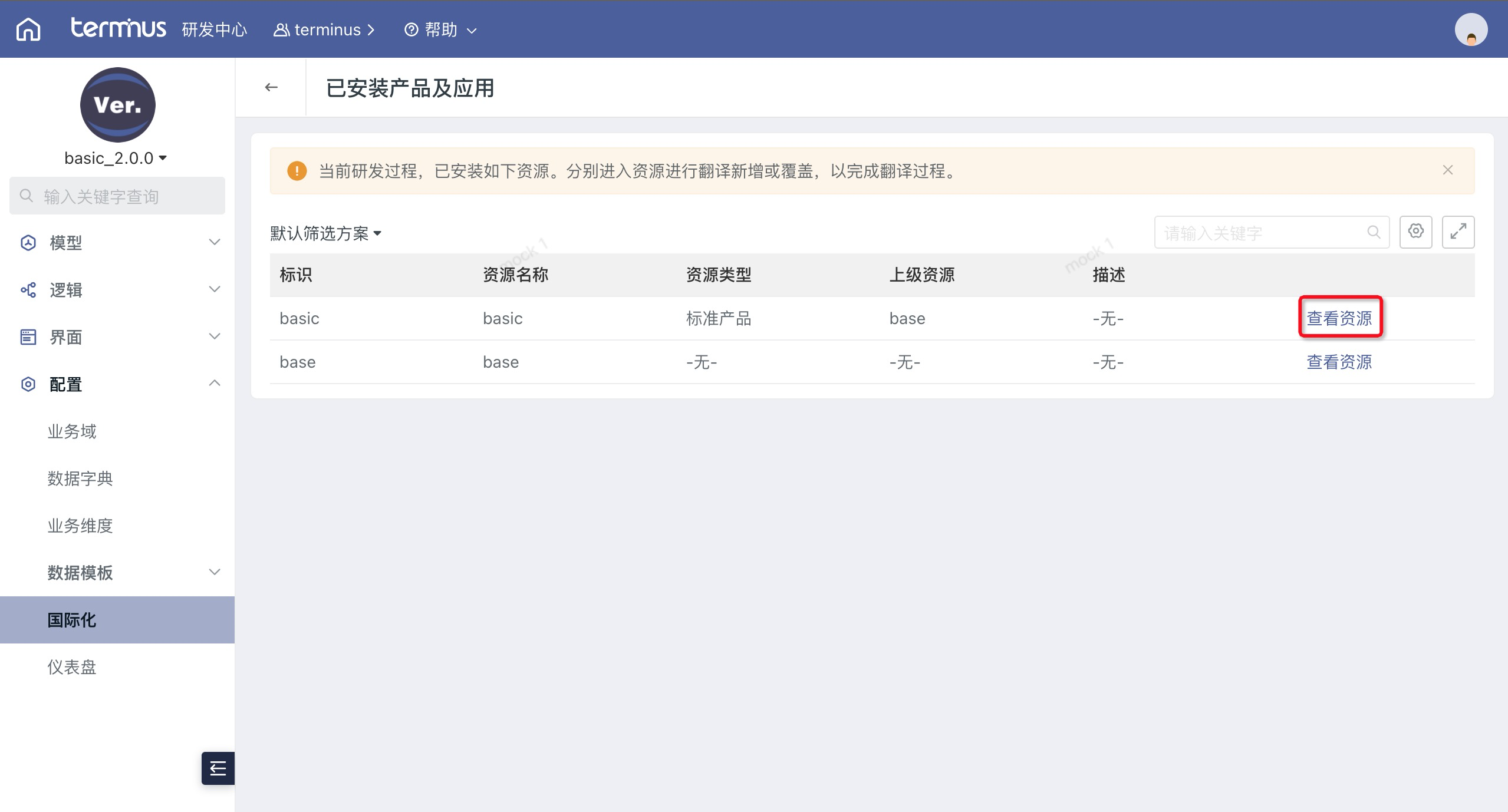This screenshot has height=812, width=1508.
Task: Focus the 请输入关键字 table search field
Action: tap(1272, 232)
